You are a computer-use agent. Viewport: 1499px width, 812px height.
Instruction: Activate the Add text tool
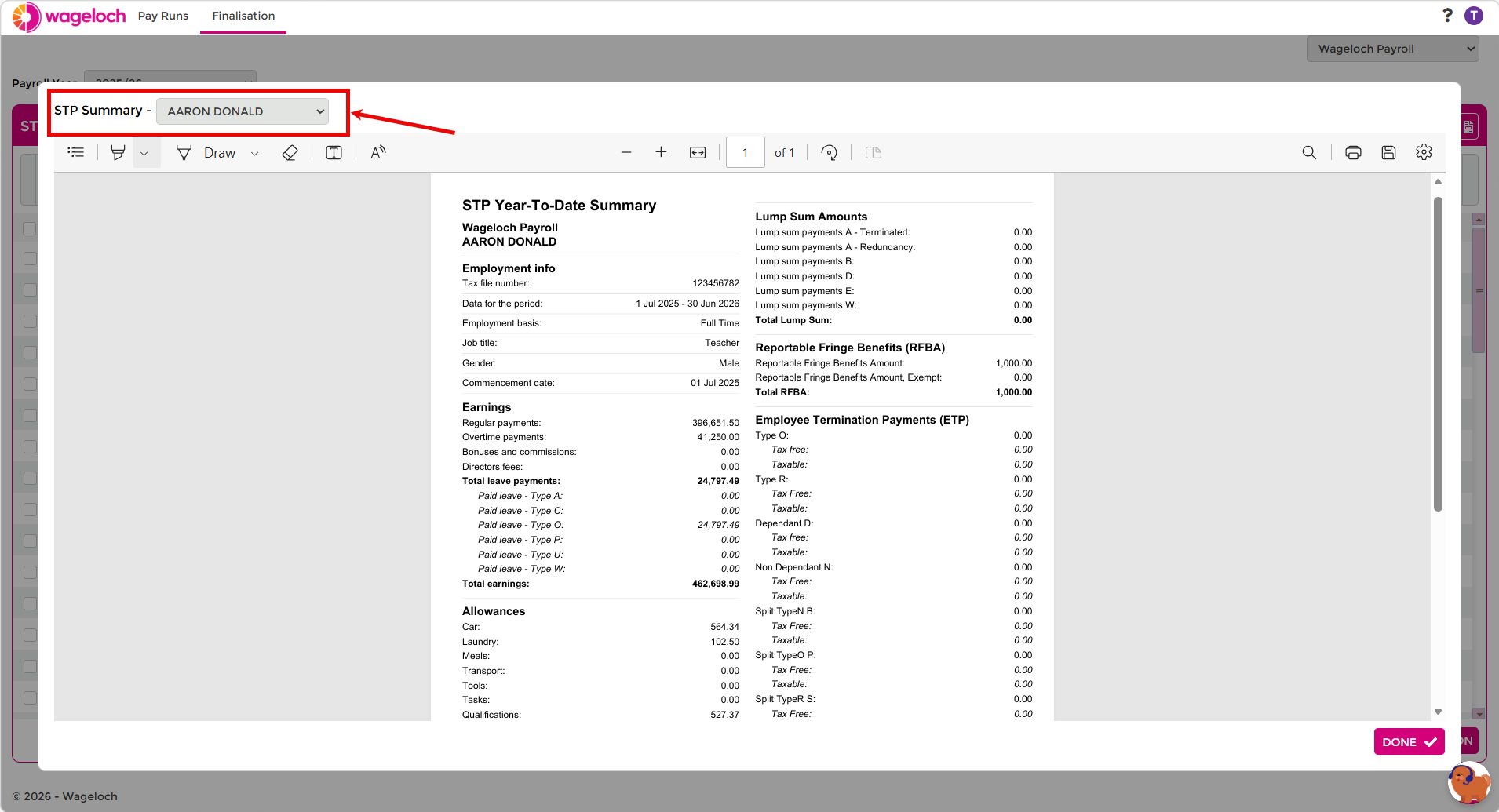[x=334, y=152]
